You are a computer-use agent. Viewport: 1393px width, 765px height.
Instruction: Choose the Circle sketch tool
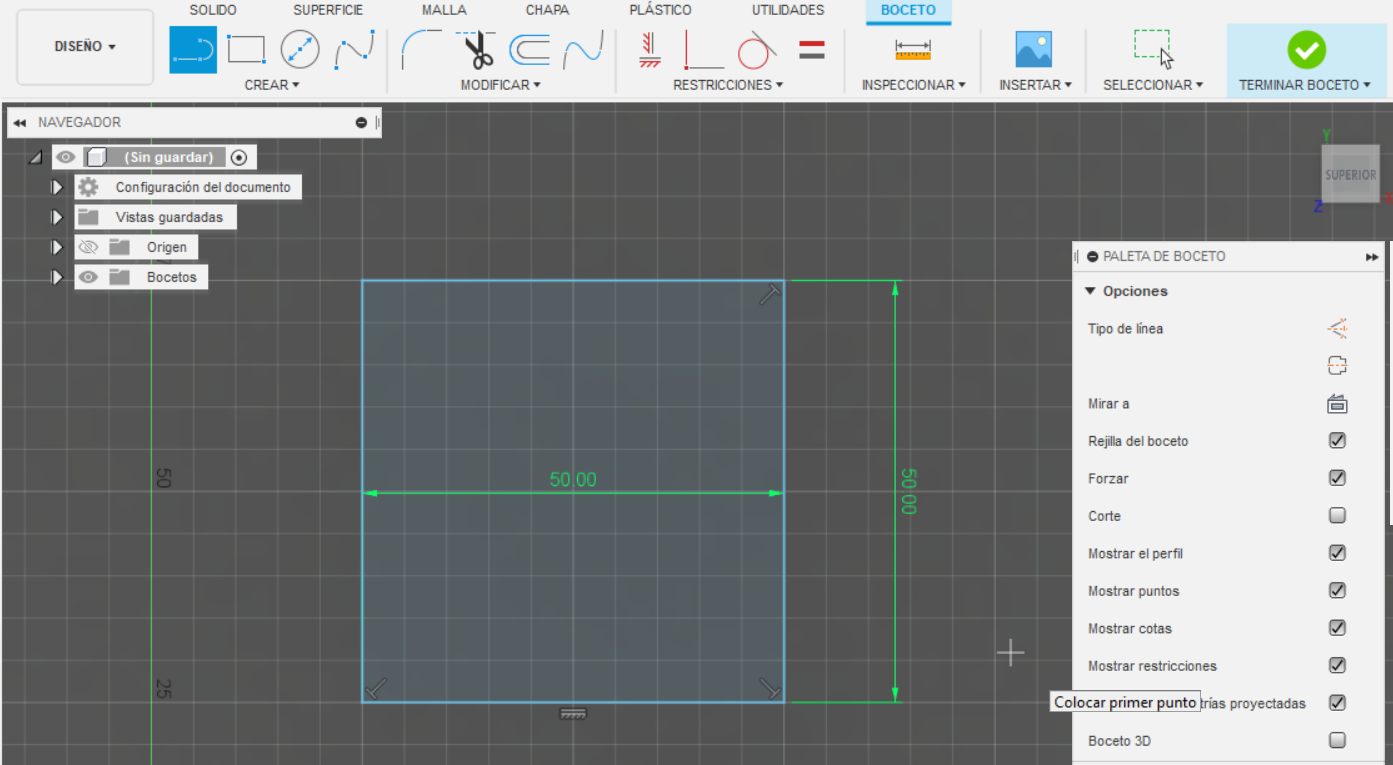(300, 49)
